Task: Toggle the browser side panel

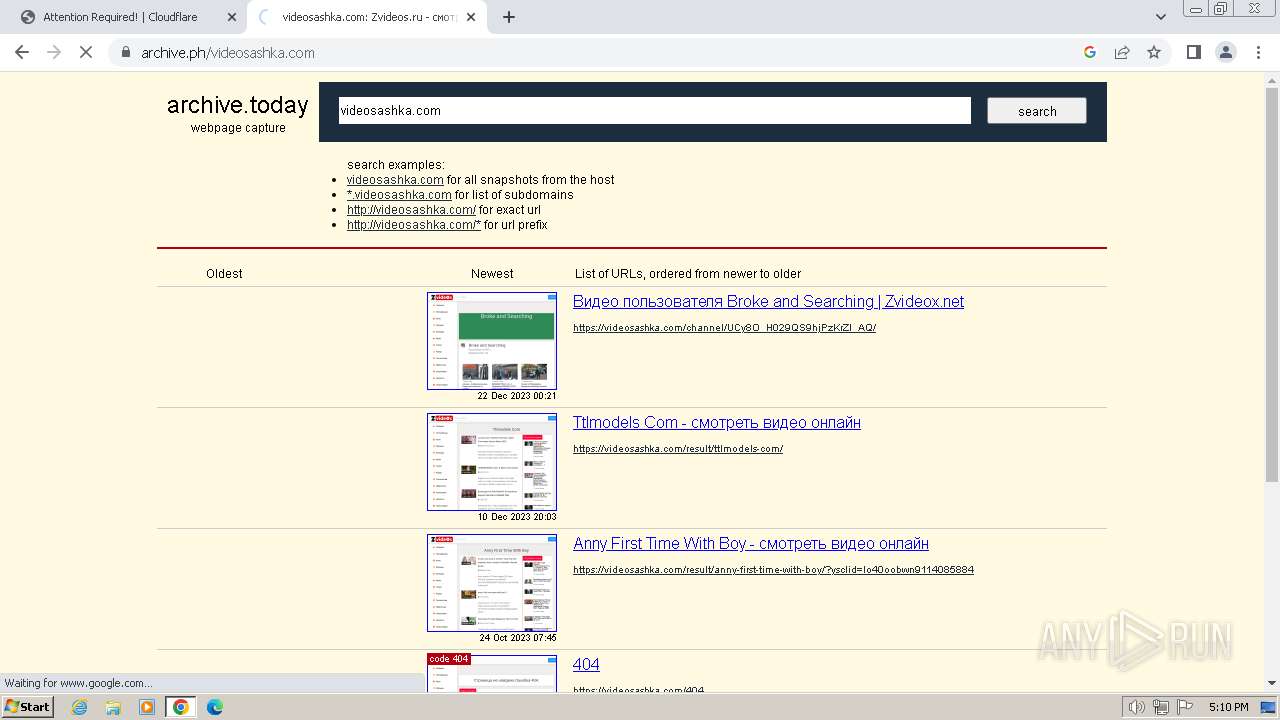Action: click(1194, 52)
